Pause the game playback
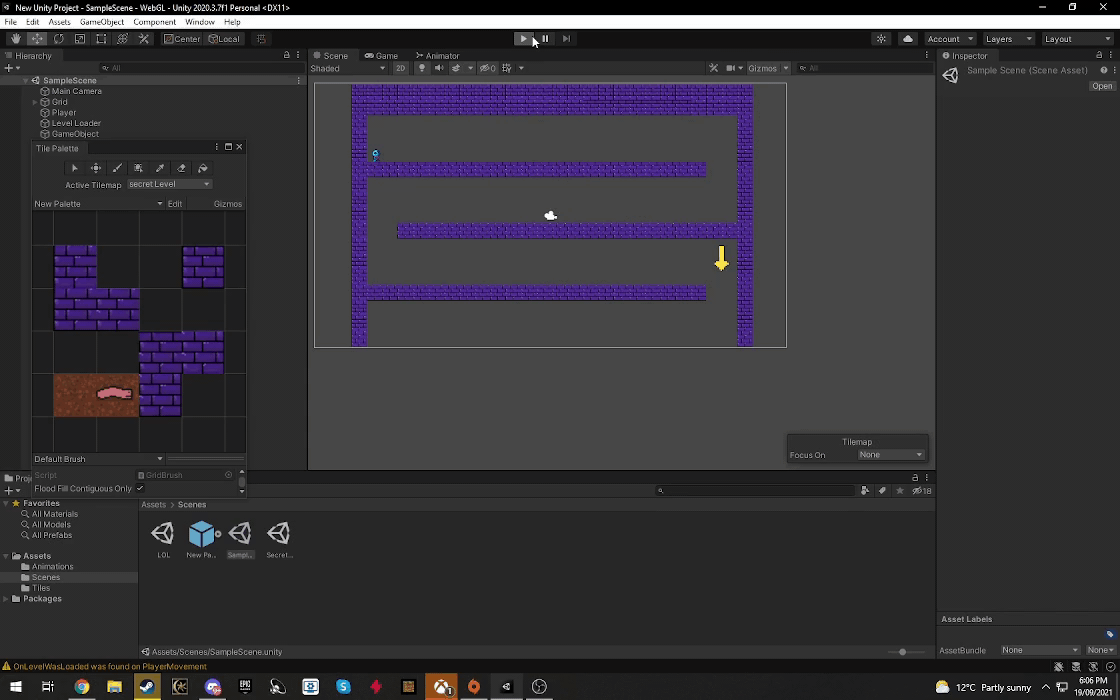Viewport: 1120px width, 700px height. point(545,39)
